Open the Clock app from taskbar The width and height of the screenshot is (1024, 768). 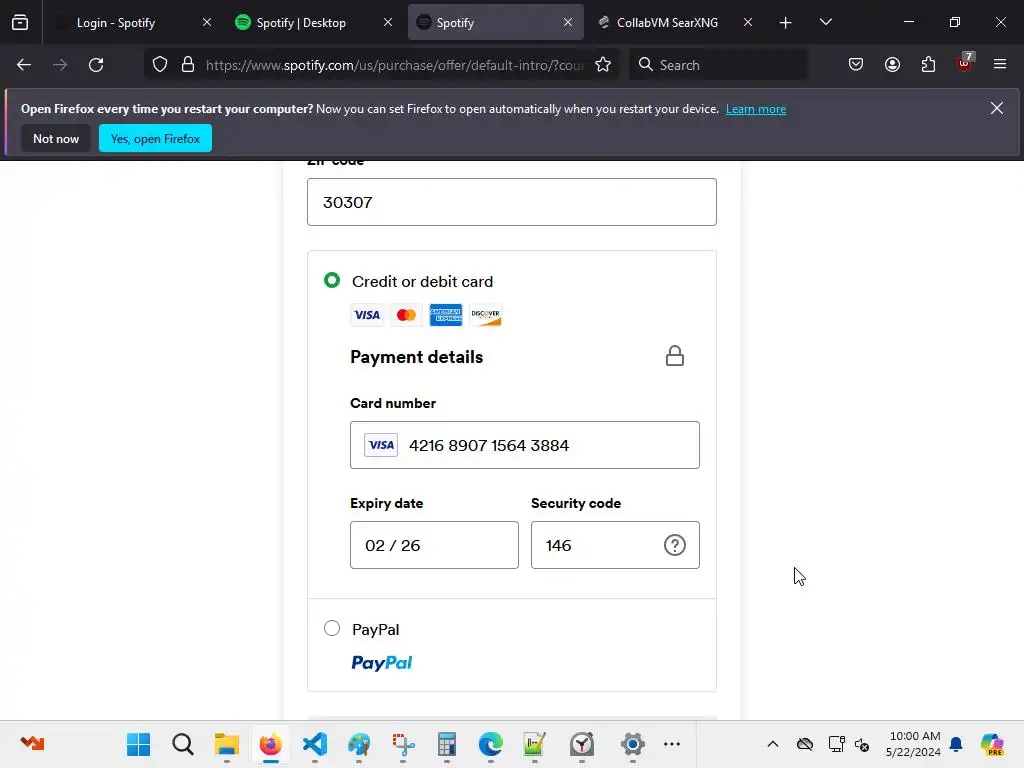tap(581, 744)
